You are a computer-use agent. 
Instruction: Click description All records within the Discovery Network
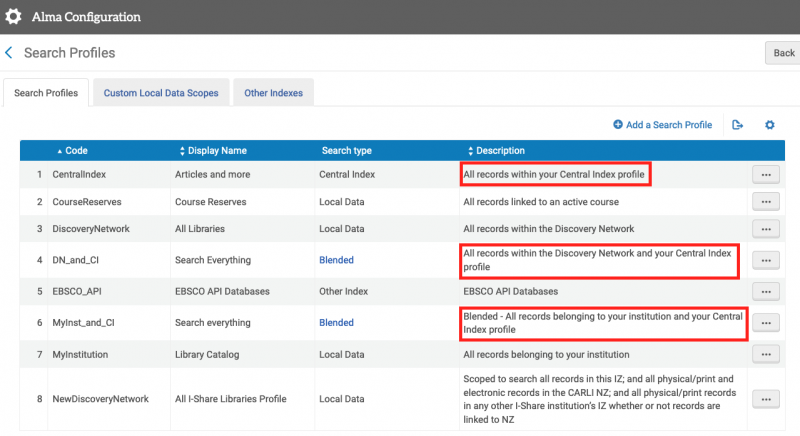tap(548, 229)
